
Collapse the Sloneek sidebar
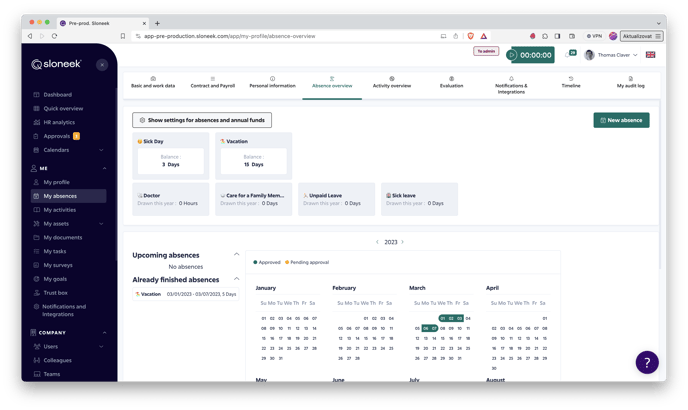(x=102, y=65)
